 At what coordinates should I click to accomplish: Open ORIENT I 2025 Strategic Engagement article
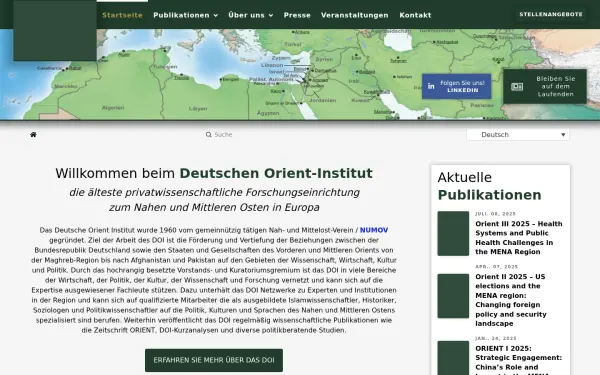click(x=518, y=360)
